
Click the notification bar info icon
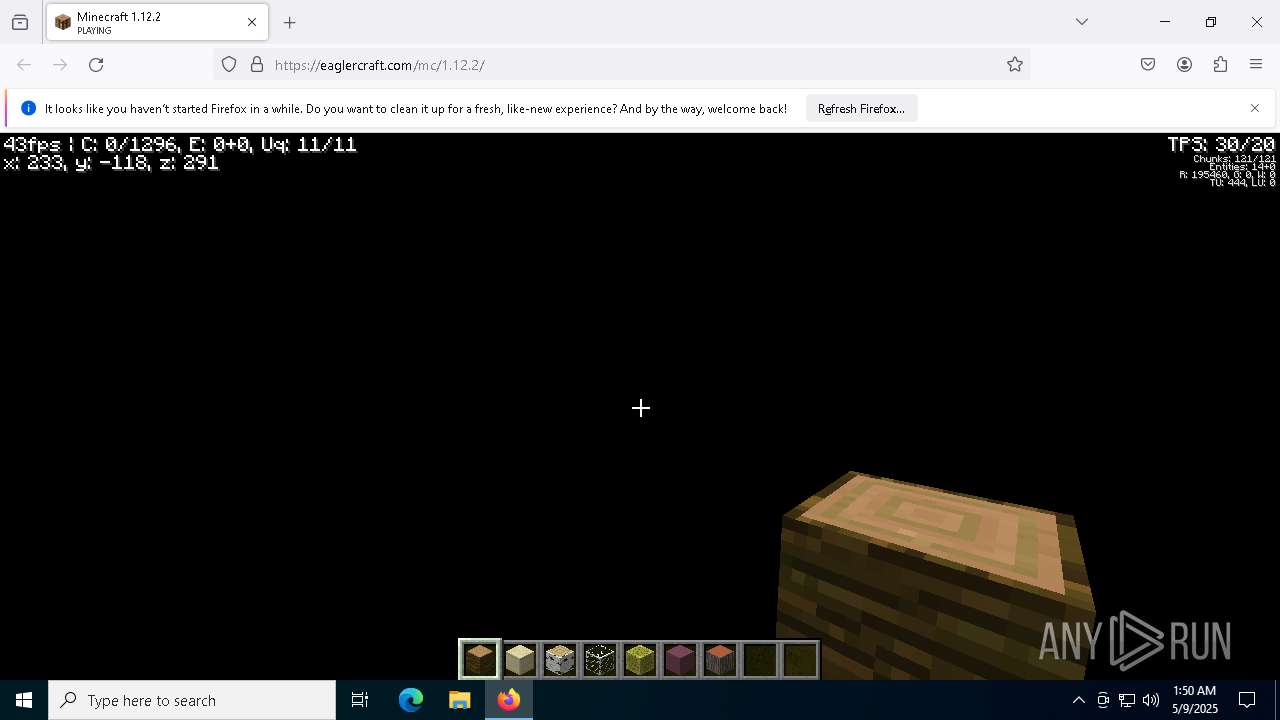coord(28,109)
